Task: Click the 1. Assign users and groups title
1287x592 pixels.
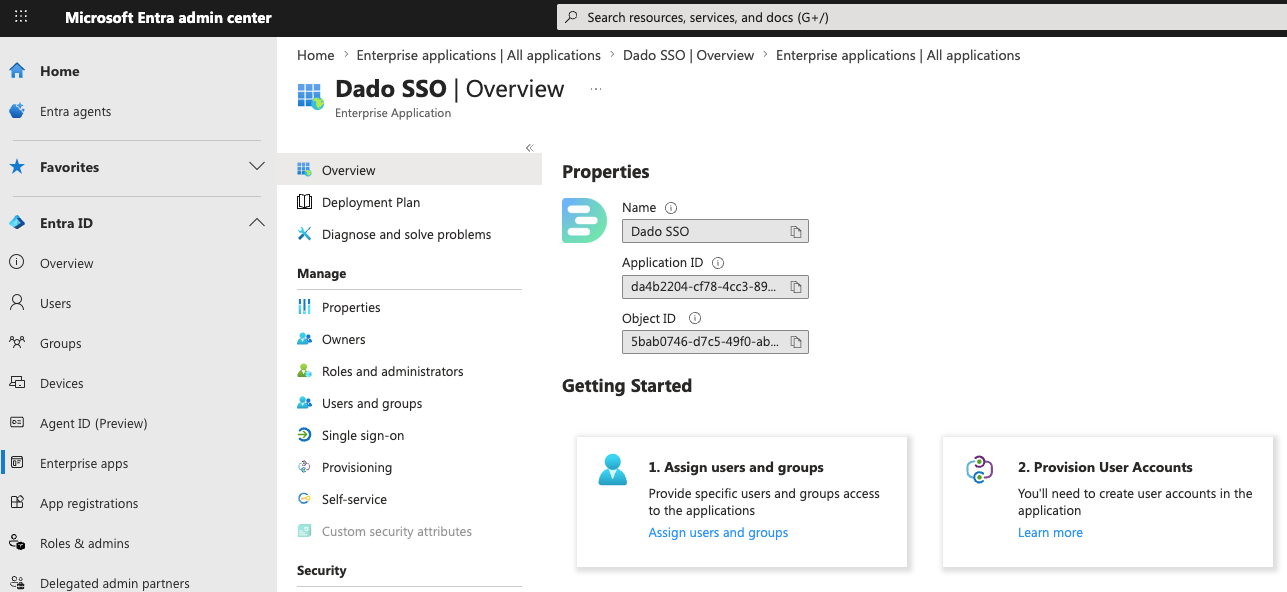Action: [x=736, y=467]
